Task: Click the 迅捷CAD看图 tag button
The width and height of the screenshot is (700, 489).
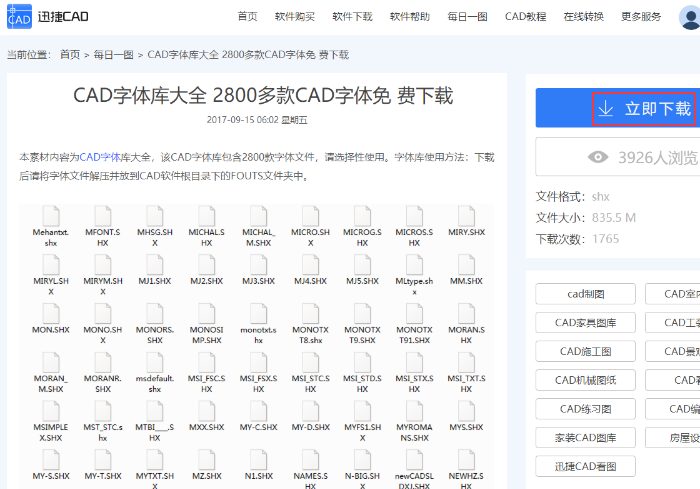Action: tap(585, 466)
